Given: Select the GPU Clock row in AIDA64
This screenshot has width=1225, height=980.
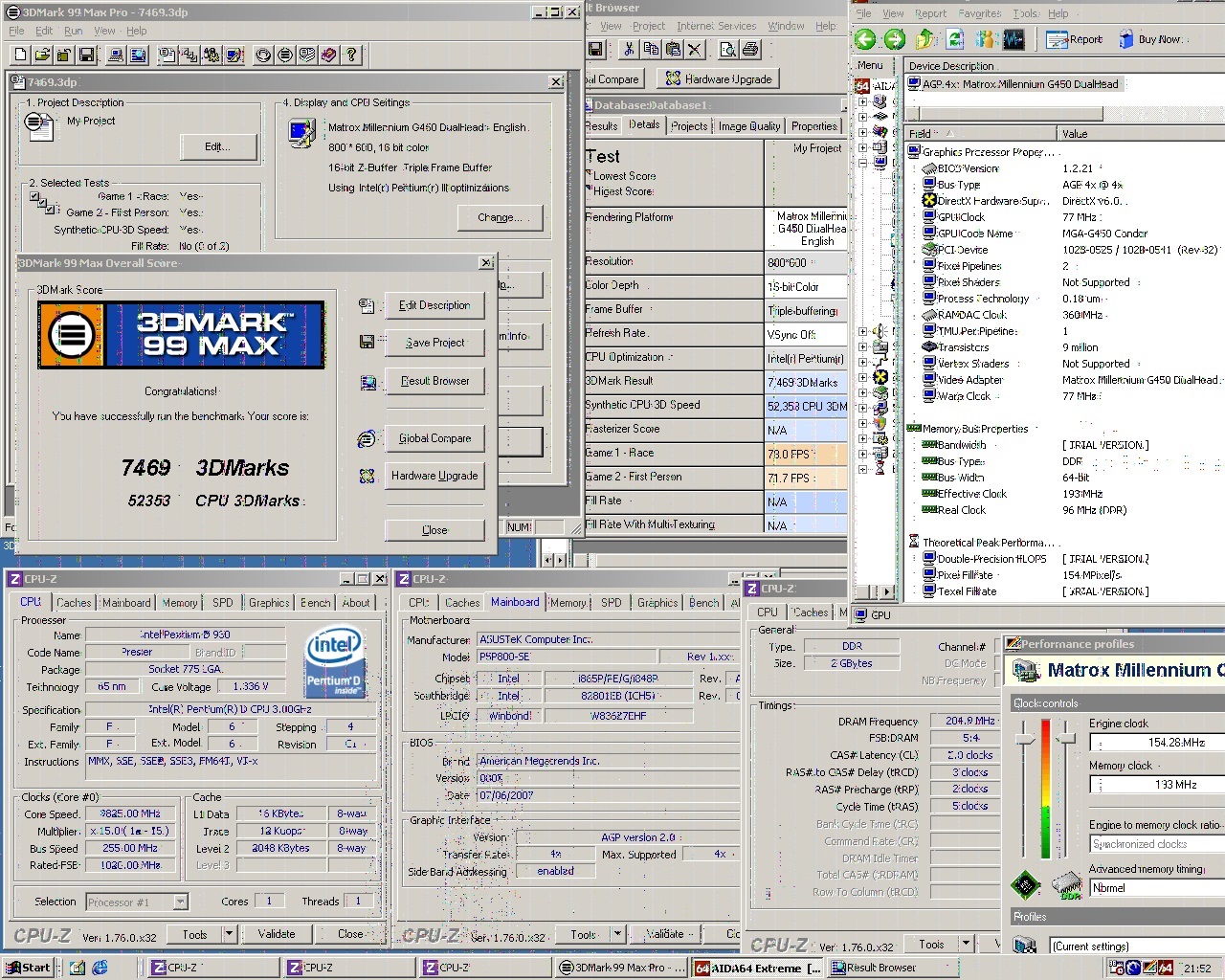Looking at the screenshot, I should 1064,217.
